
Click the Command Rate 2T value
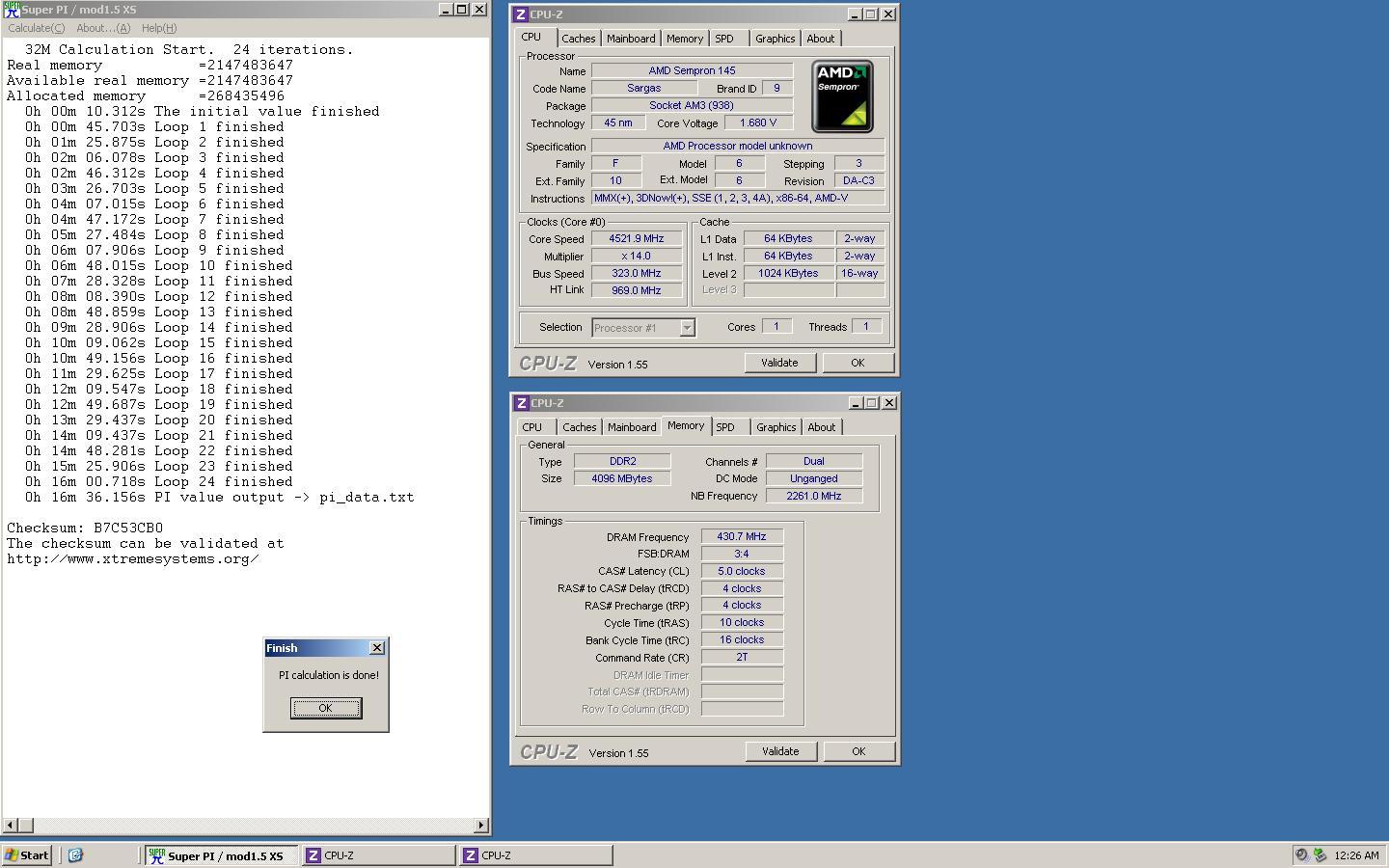[x=742, y=657]
